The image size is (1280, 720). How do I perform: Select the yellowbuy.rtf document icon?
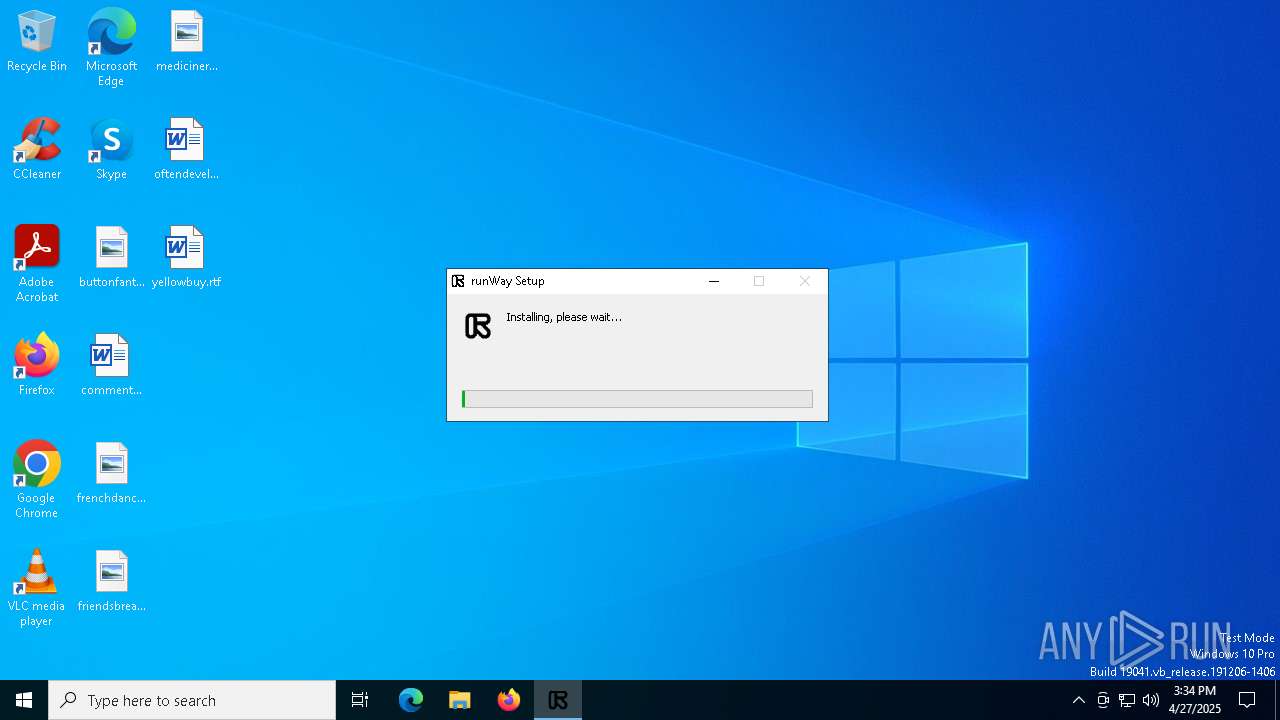186,257
